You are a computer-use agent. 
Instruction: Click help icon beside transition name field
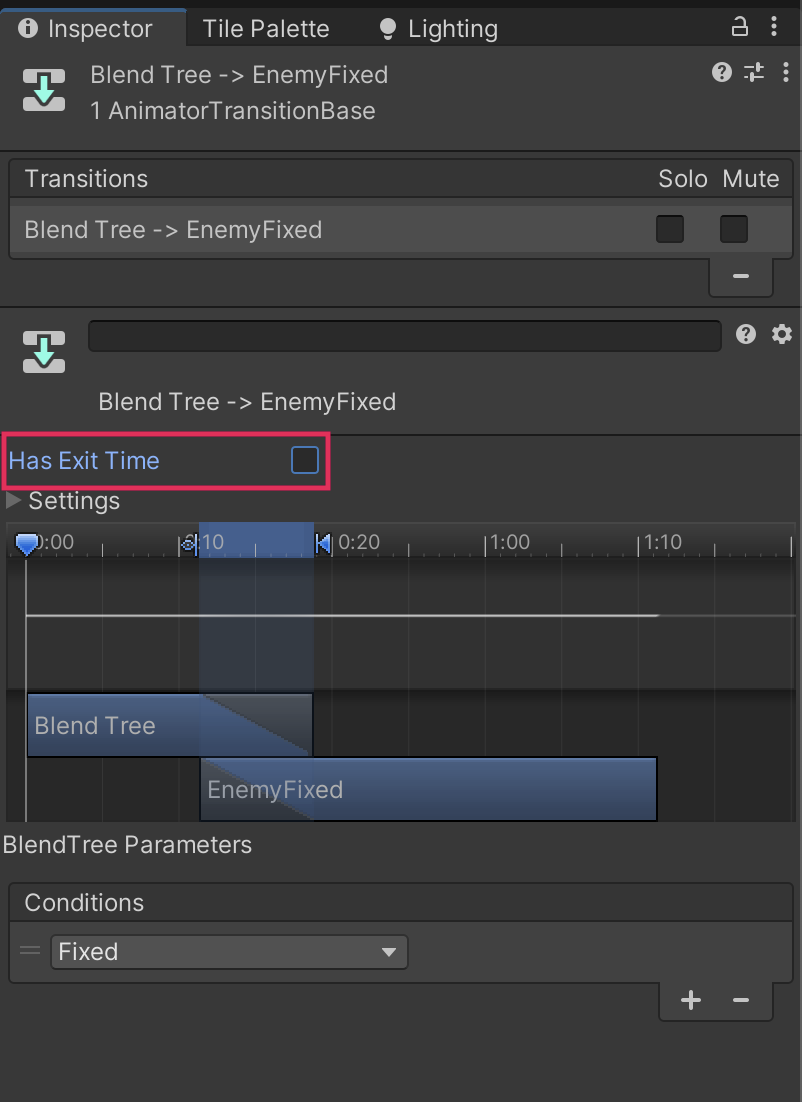746,335
